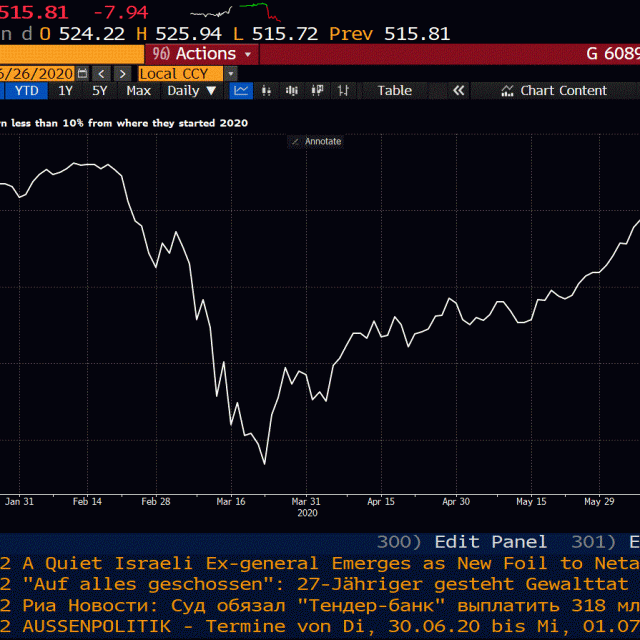Viewport: 640px width, 640px height.
Task: Open the Actions dropdown menu
Action: tap(199, 54)
